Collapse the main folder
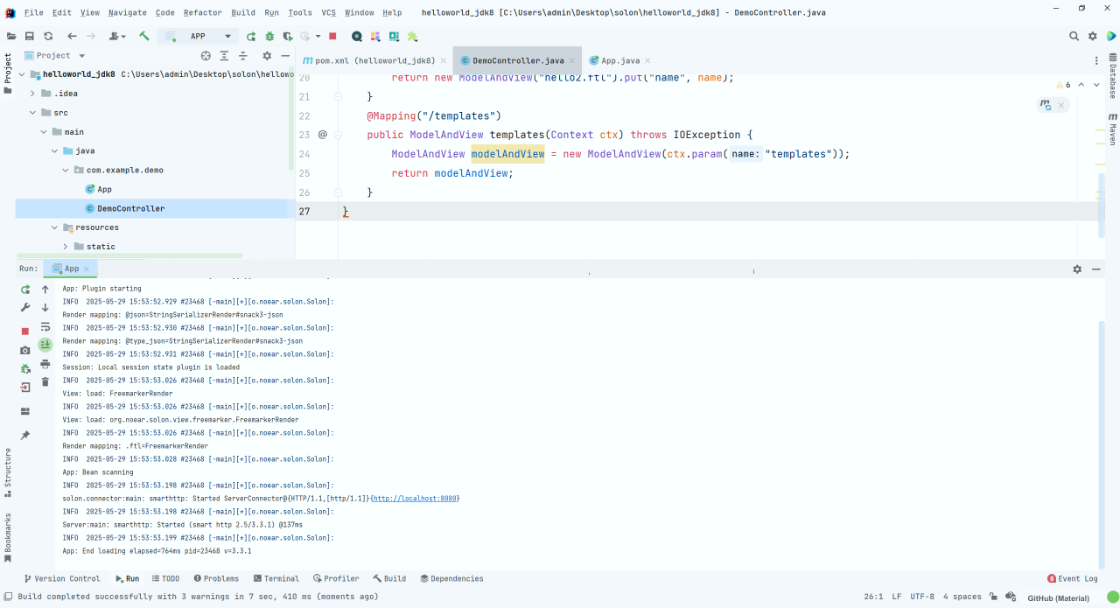 tap(44, 132)
